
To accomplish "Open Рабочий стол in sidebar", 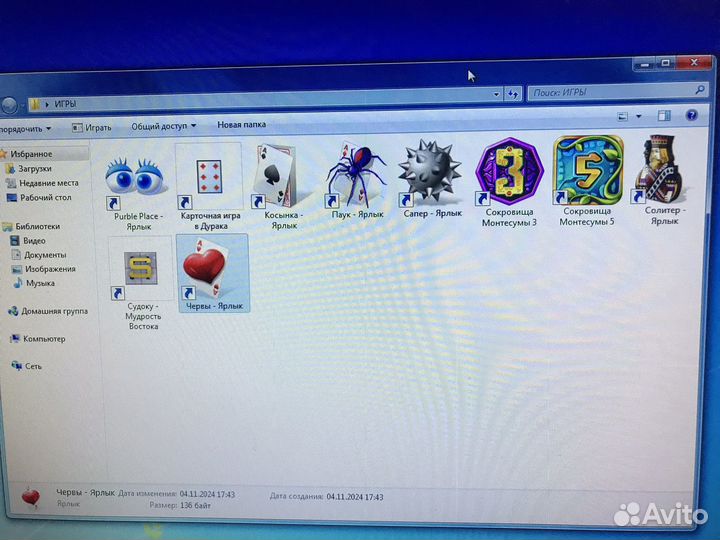I will (44, 197).
